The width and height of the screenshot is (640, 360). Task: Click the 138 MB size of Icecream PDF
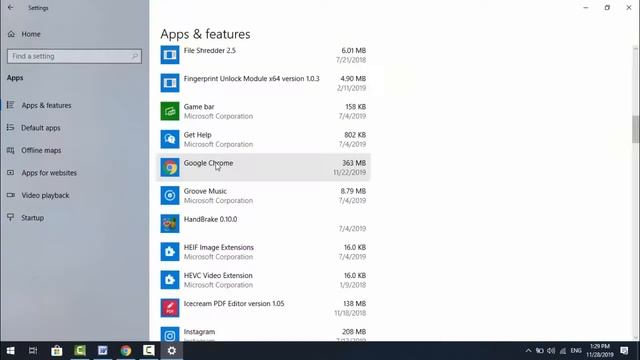click(354, 304)
